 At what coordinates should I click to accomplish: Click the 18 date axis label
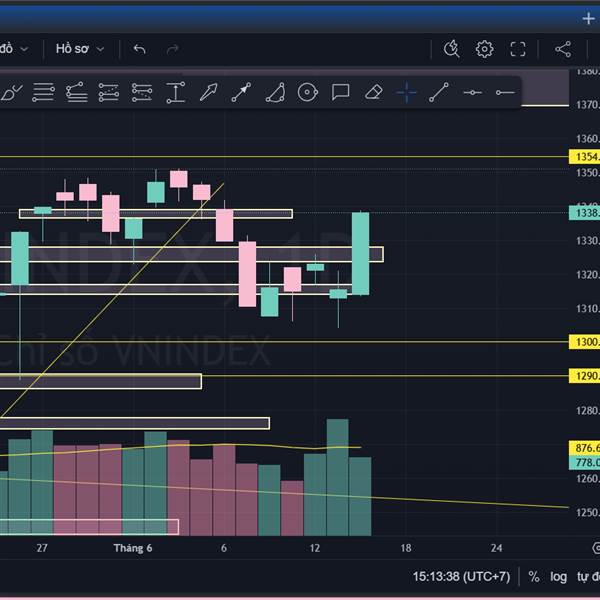406,548
